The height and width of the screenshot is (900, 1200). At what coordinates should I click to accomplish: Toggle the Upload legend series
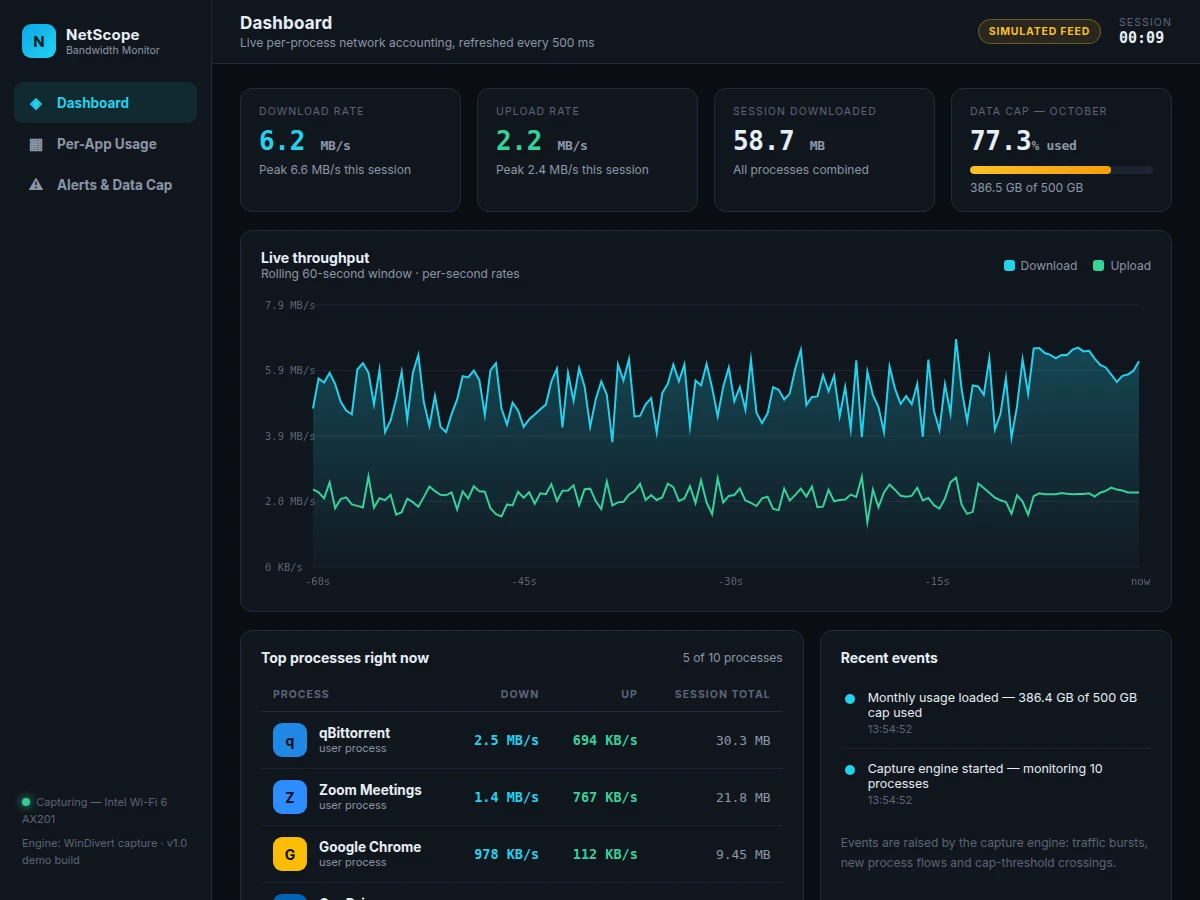coord(1122,266)
